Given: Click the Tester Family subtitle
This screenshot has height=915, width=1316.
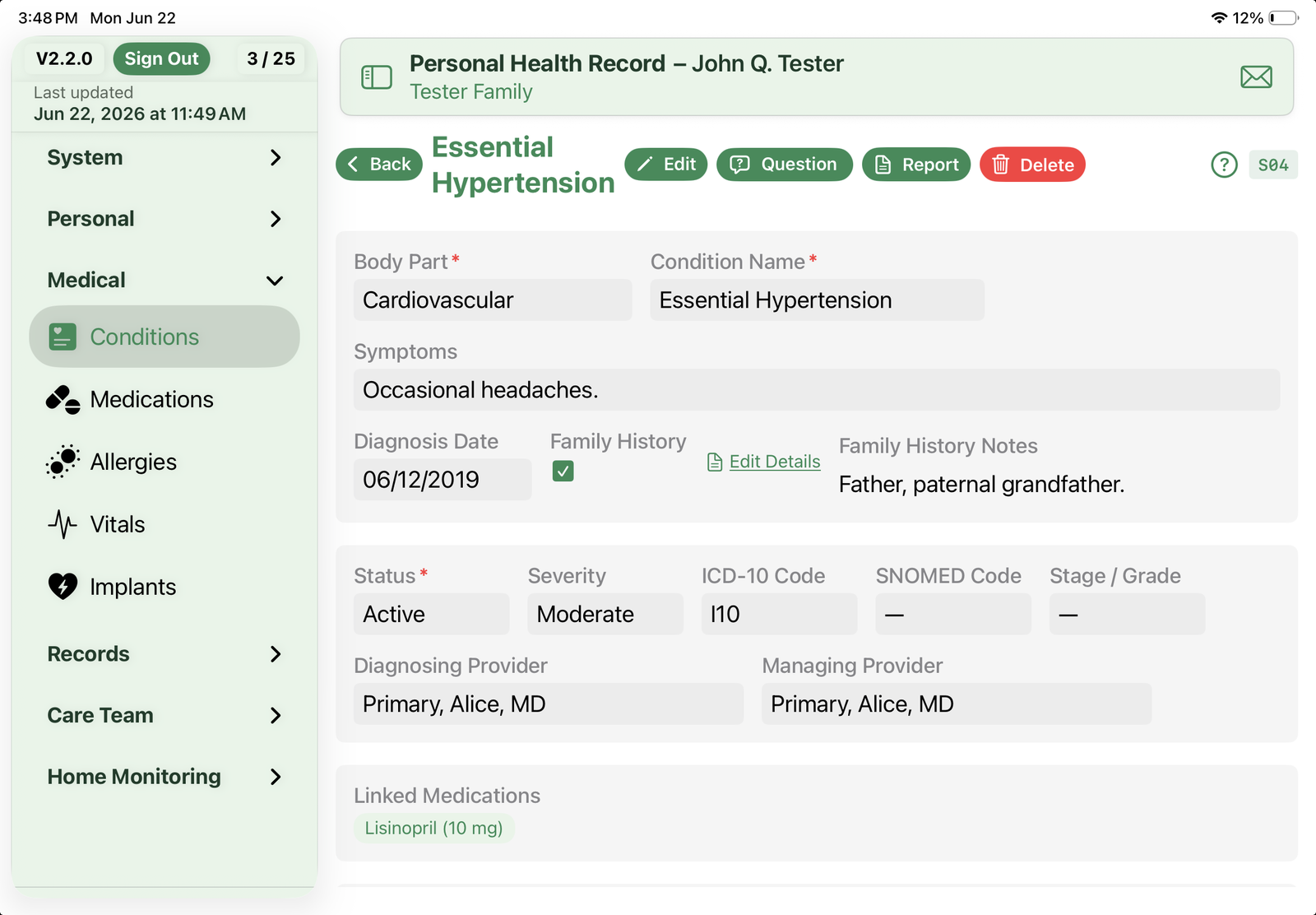Looking at the screenshot, I should tap(471, 92).
